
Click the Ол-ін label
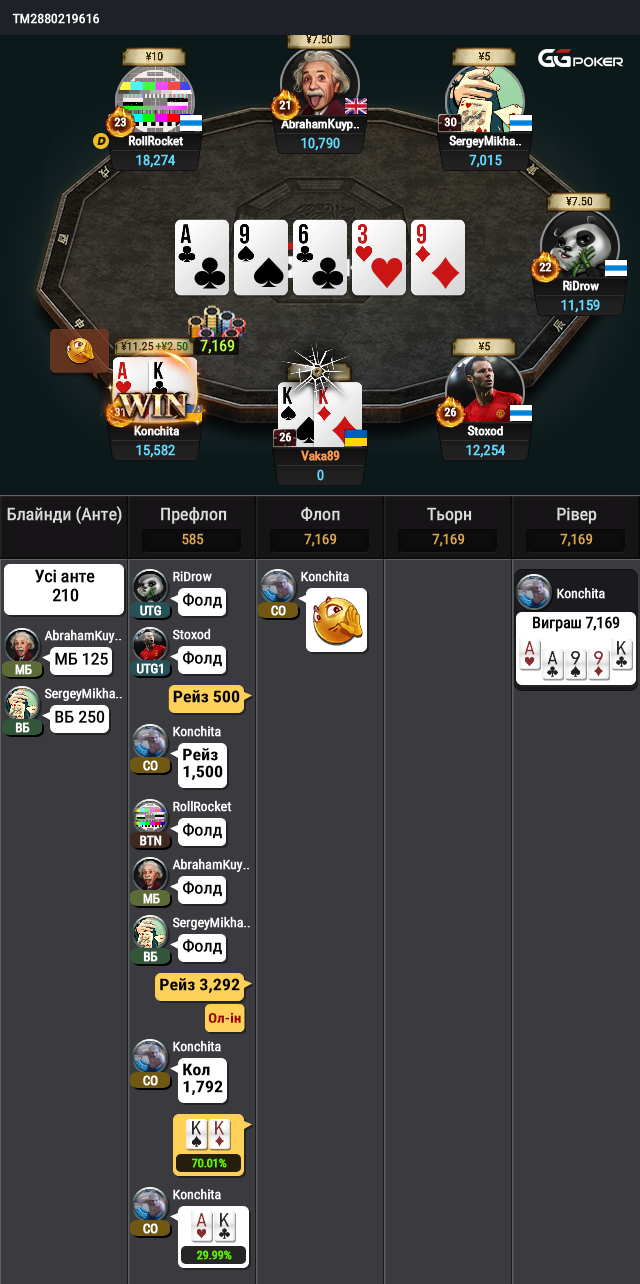pos(225,1019)
